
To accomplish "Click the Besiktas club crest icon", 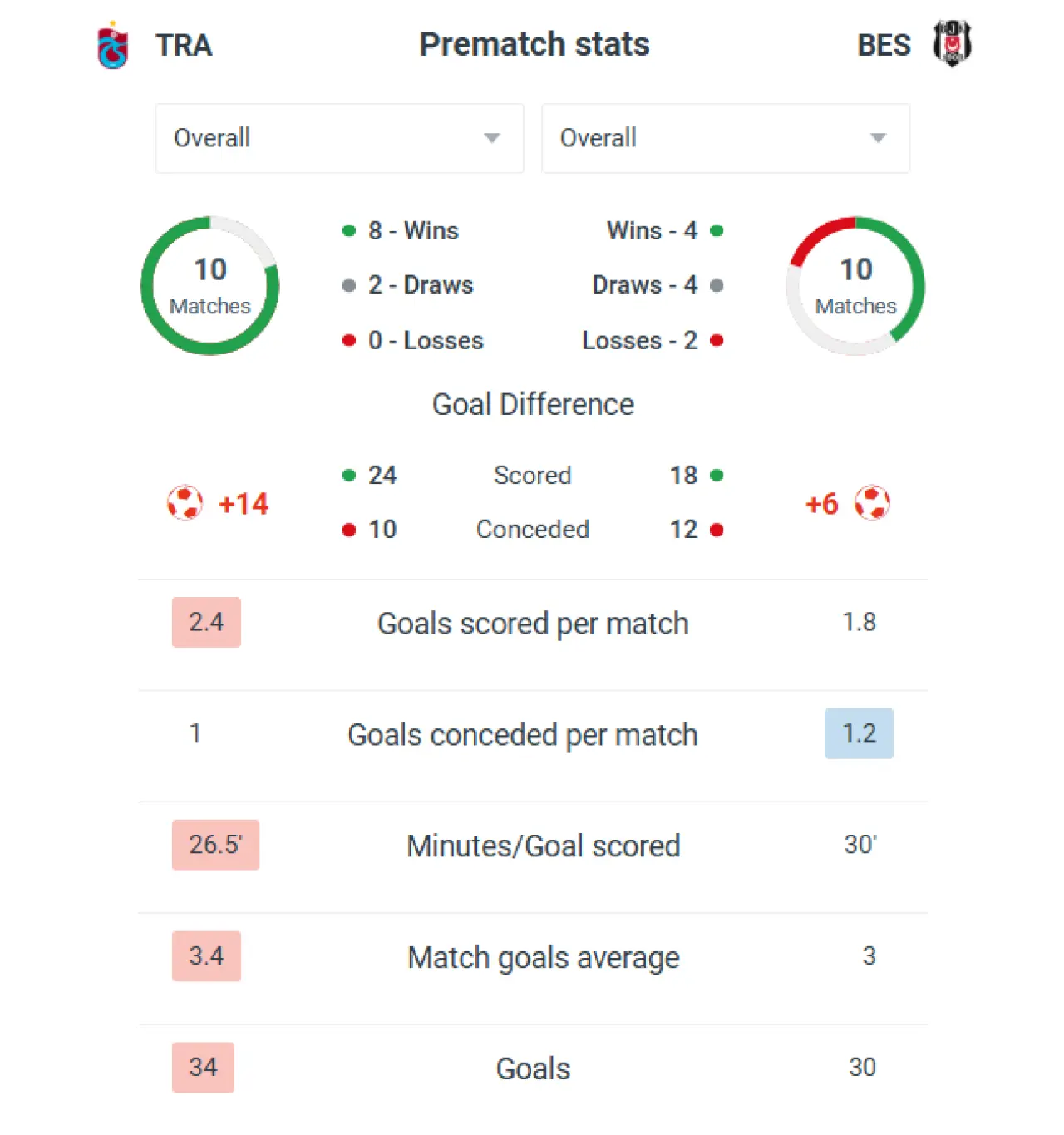I will pos(952,43).
